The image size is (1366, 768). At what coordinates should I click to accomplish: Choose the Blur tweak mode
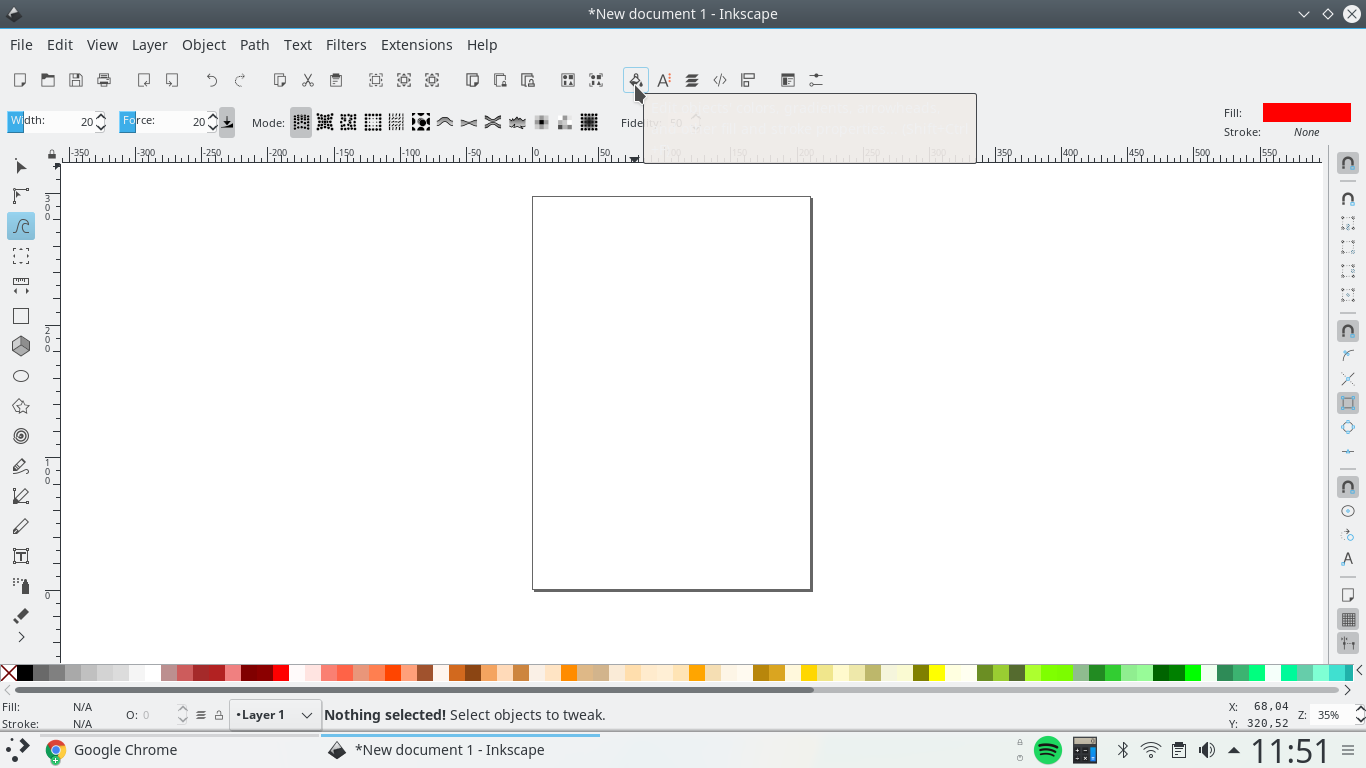pyautogui.click(x=589, y=122)
